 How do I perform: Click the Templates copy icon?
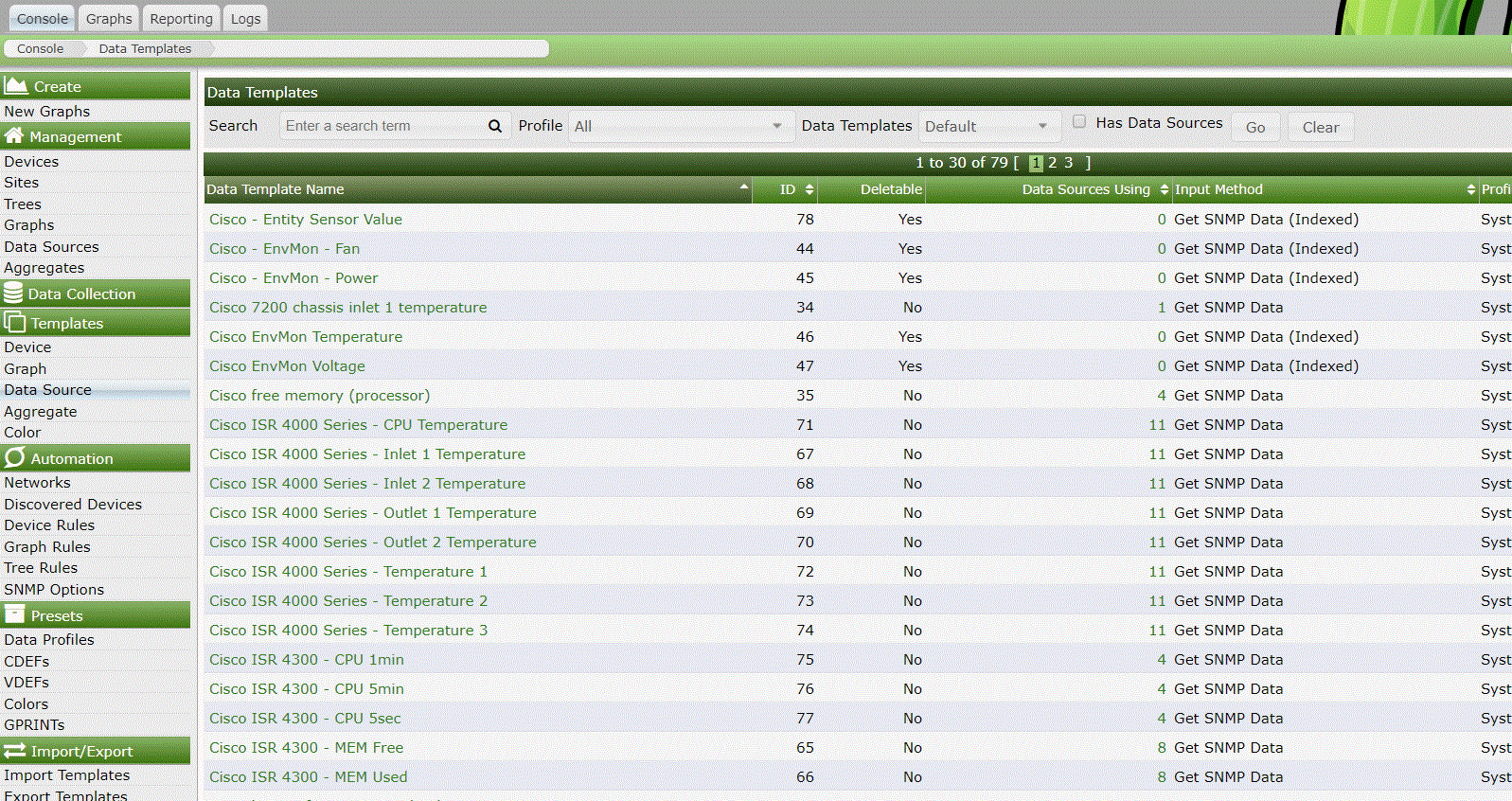[x=14, y=323]
